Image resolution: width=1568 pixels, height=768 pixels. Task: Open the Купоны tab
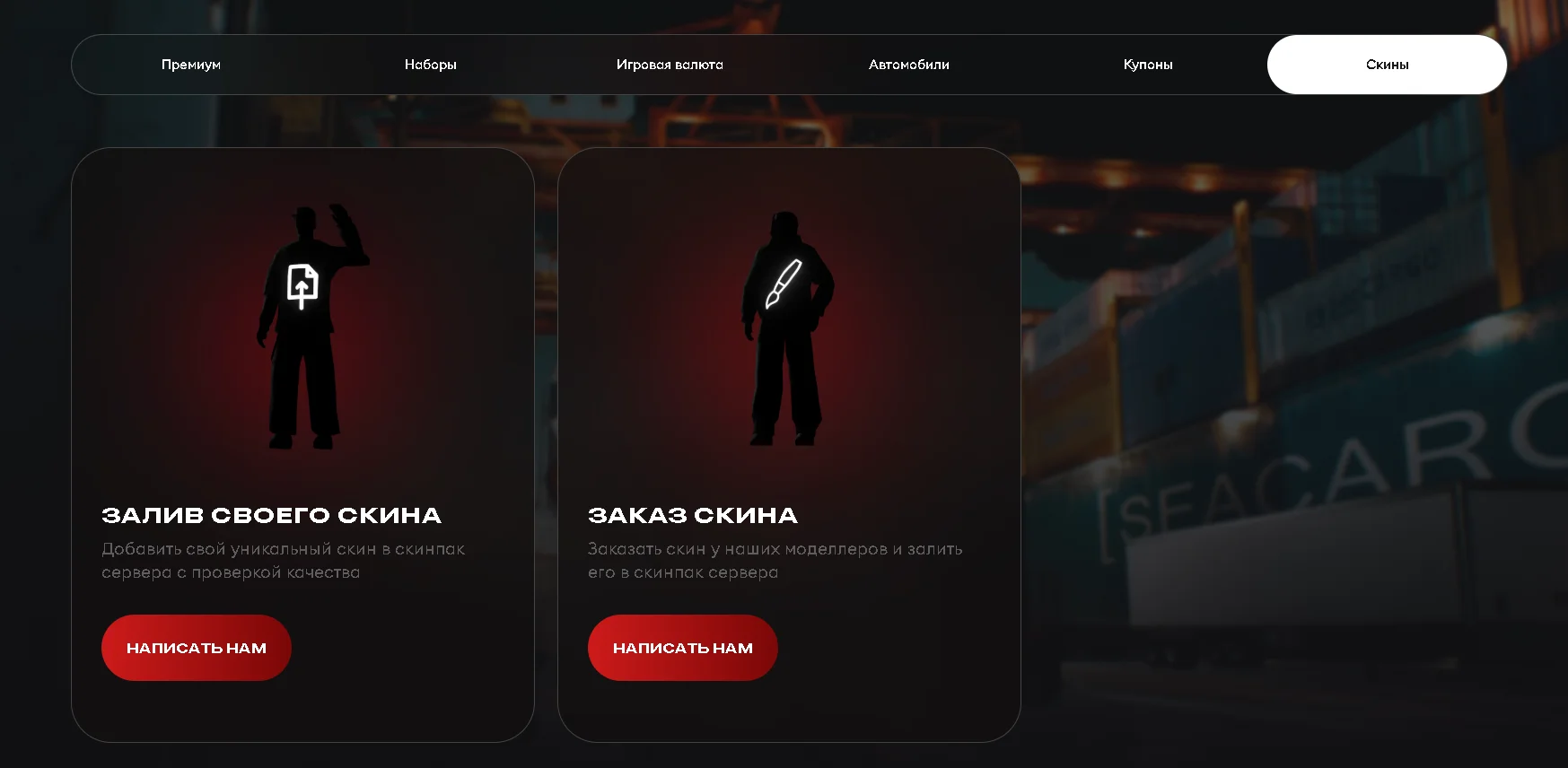click(1148, 65)
